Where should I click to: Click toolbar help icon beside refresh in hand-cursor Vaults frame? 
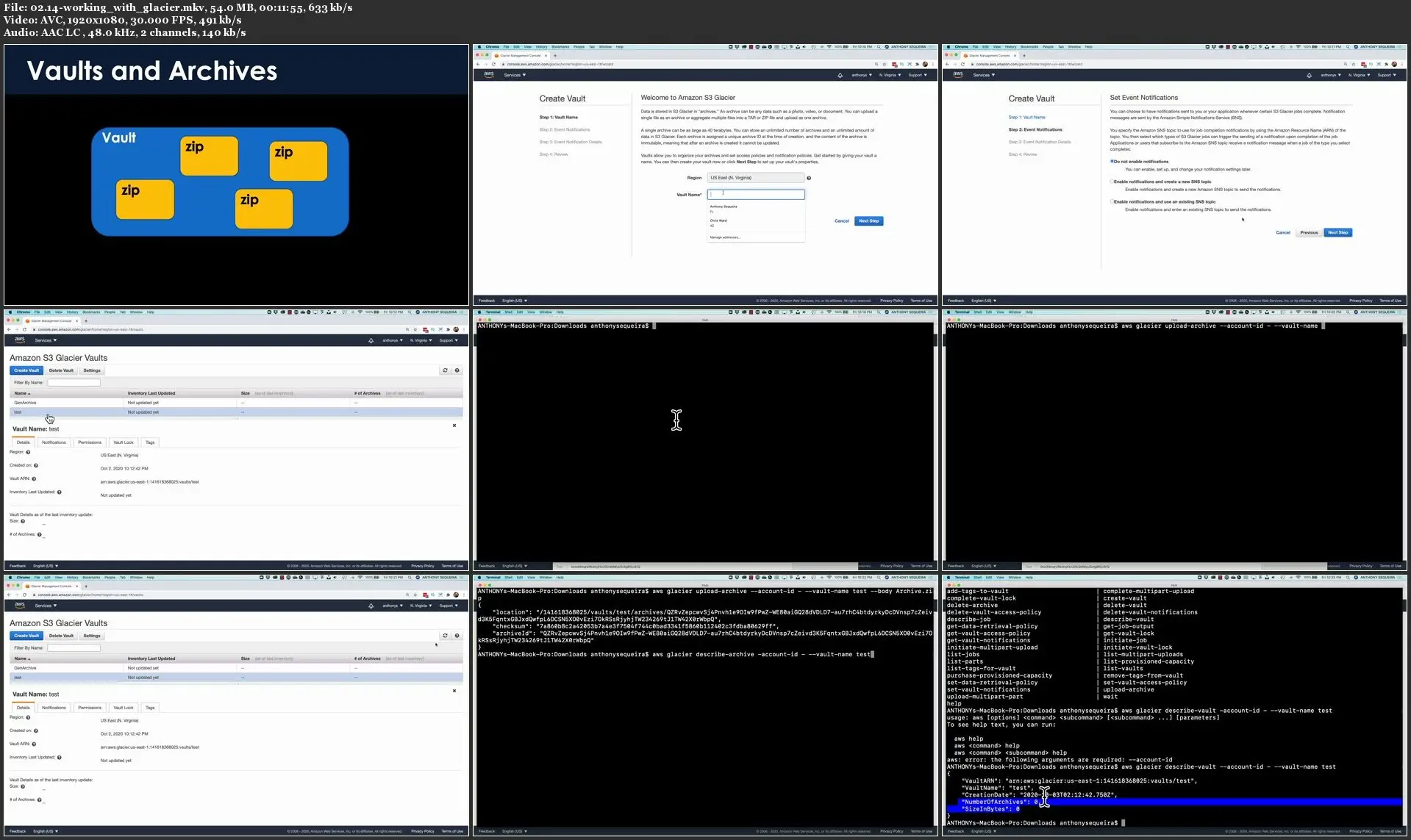[x=457, y=370]
